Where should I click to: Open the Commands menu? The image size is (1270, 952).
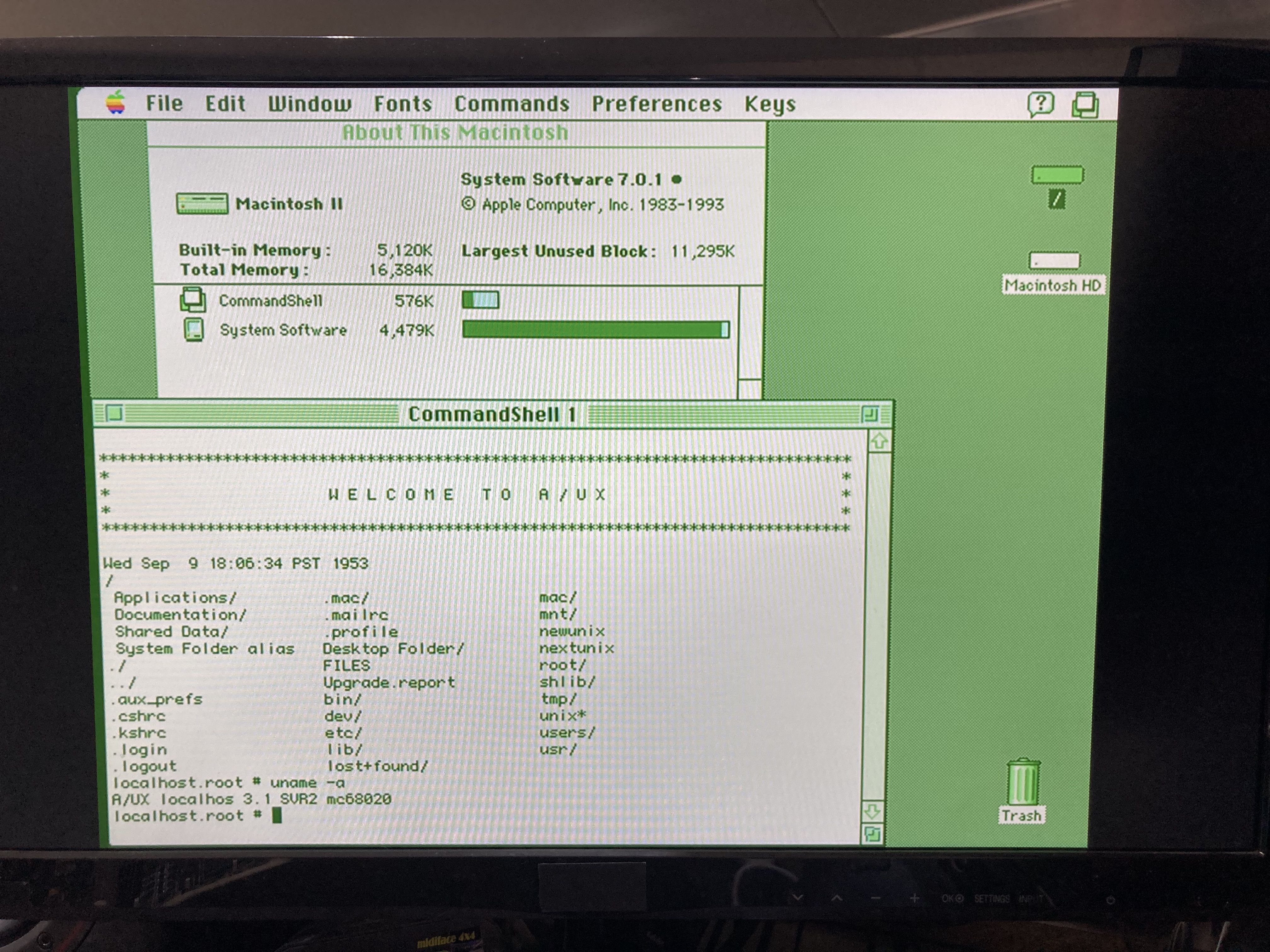coord(512,104)
